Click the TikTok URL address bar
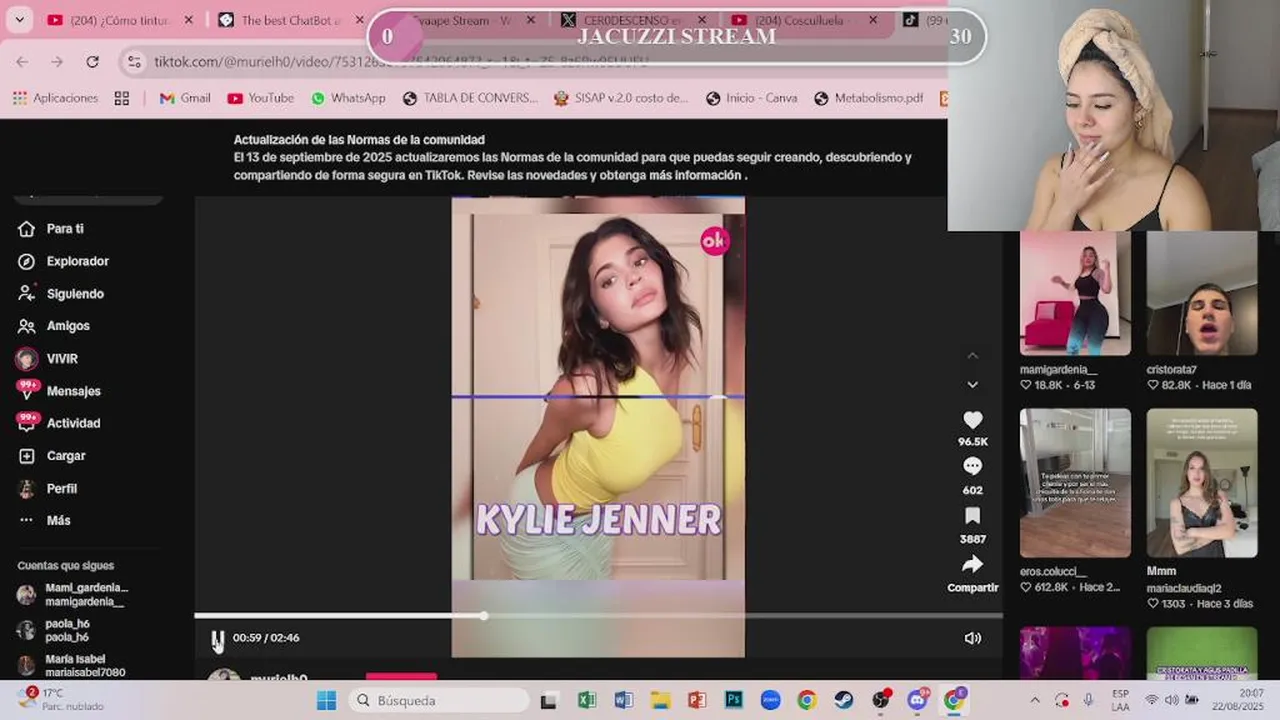 400,62
